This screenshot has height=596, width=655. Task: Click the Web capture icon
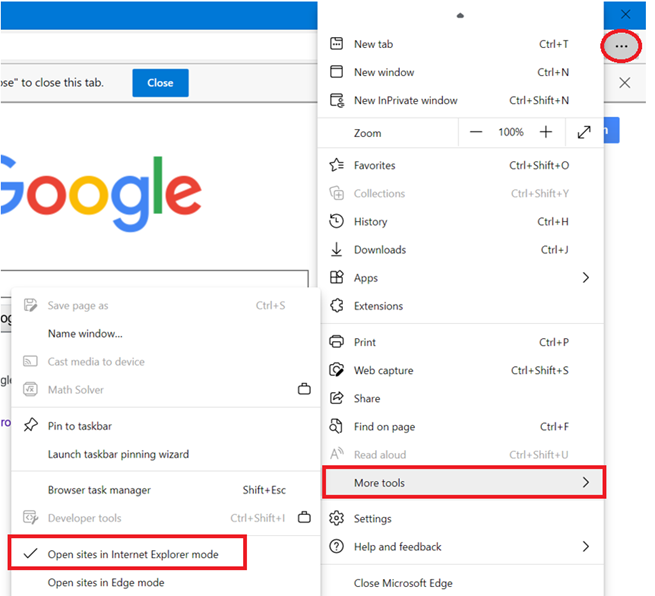point(337,370)
